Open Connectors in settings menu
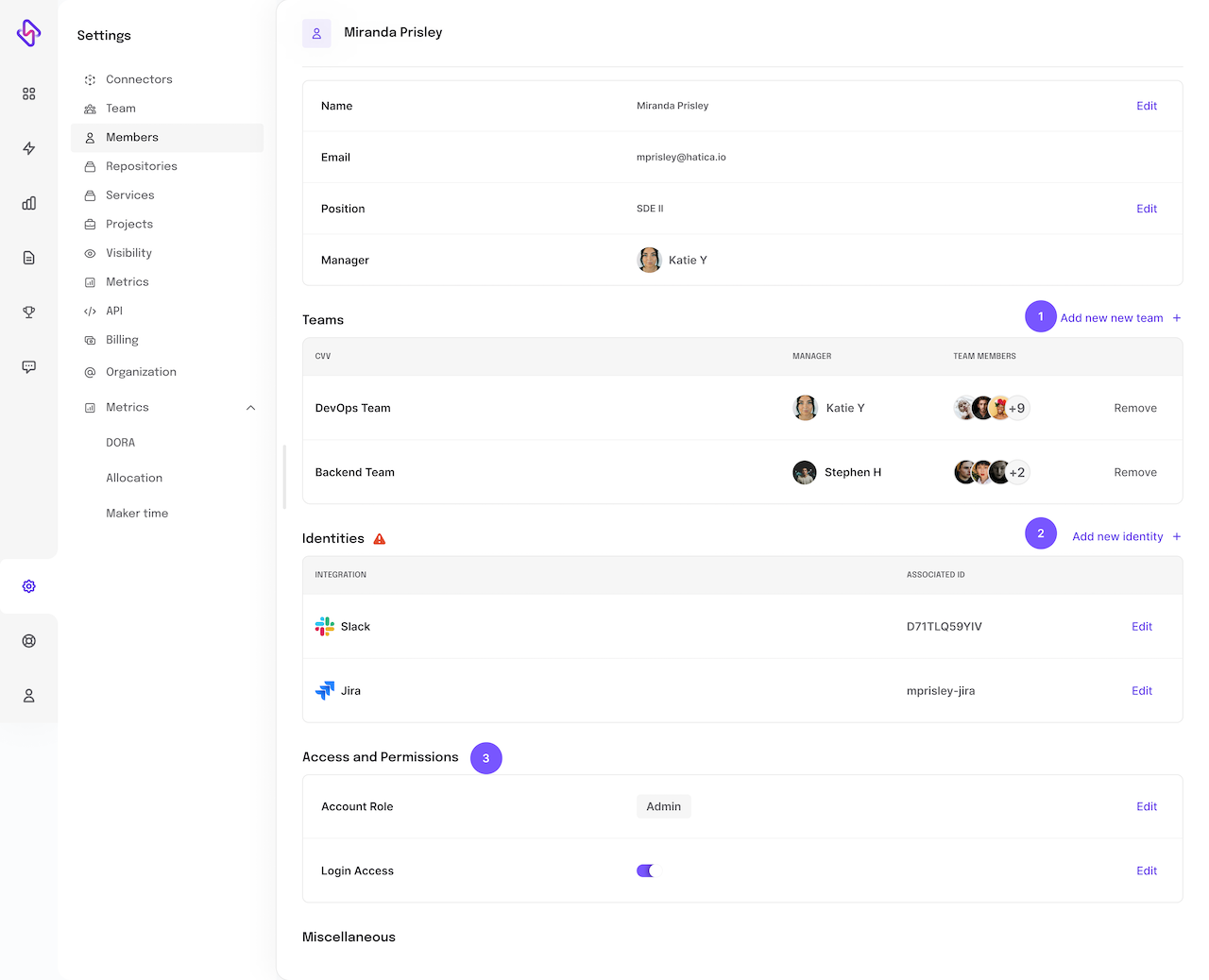 [x=139, y=79]
